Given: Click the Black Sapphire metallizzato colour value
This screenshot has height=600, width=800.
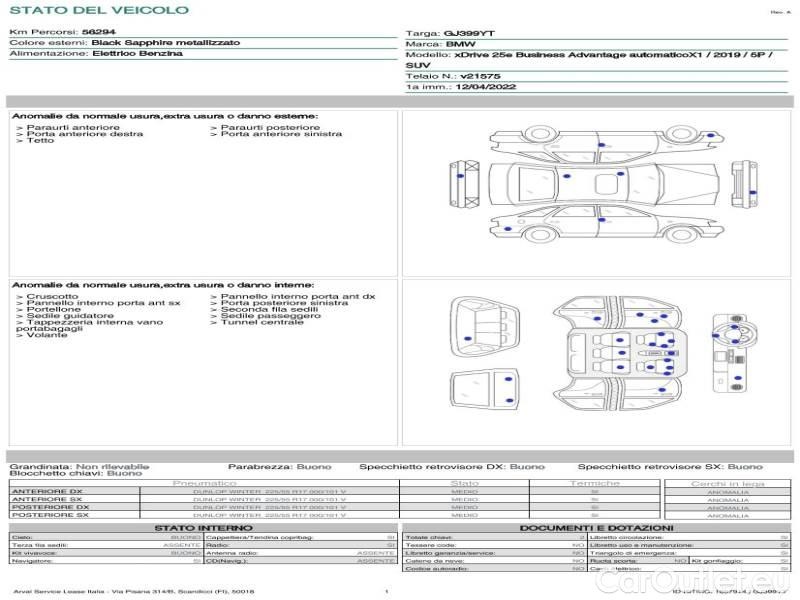Looking at the screenshot, I should click(x=165, y=42).
